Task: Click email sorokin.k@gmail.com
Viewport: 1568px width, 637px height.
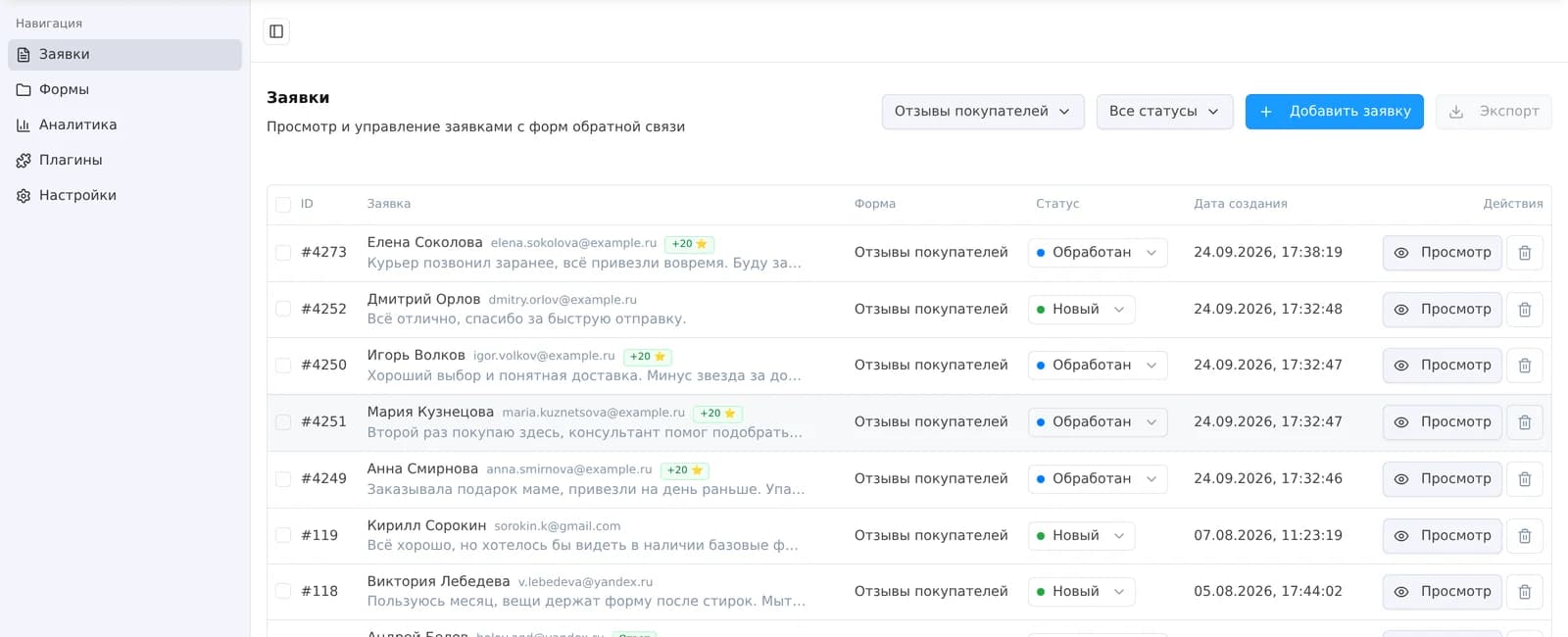Action: 558,526
